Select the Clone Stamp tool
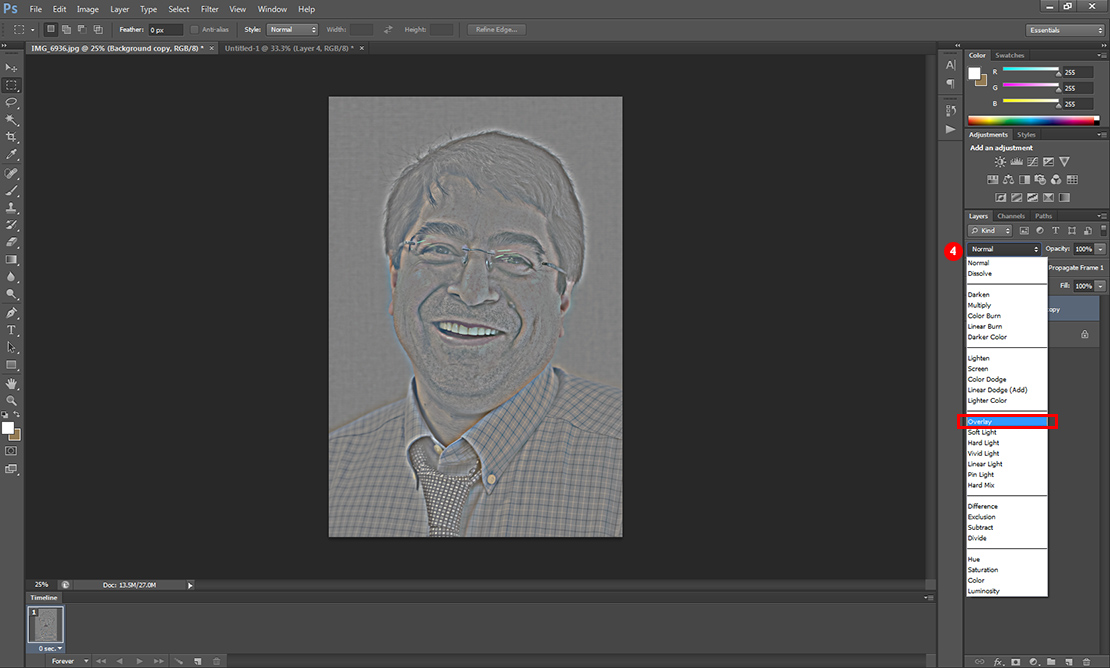Viewport: 1110px width, 668px height. click(11, 208)
